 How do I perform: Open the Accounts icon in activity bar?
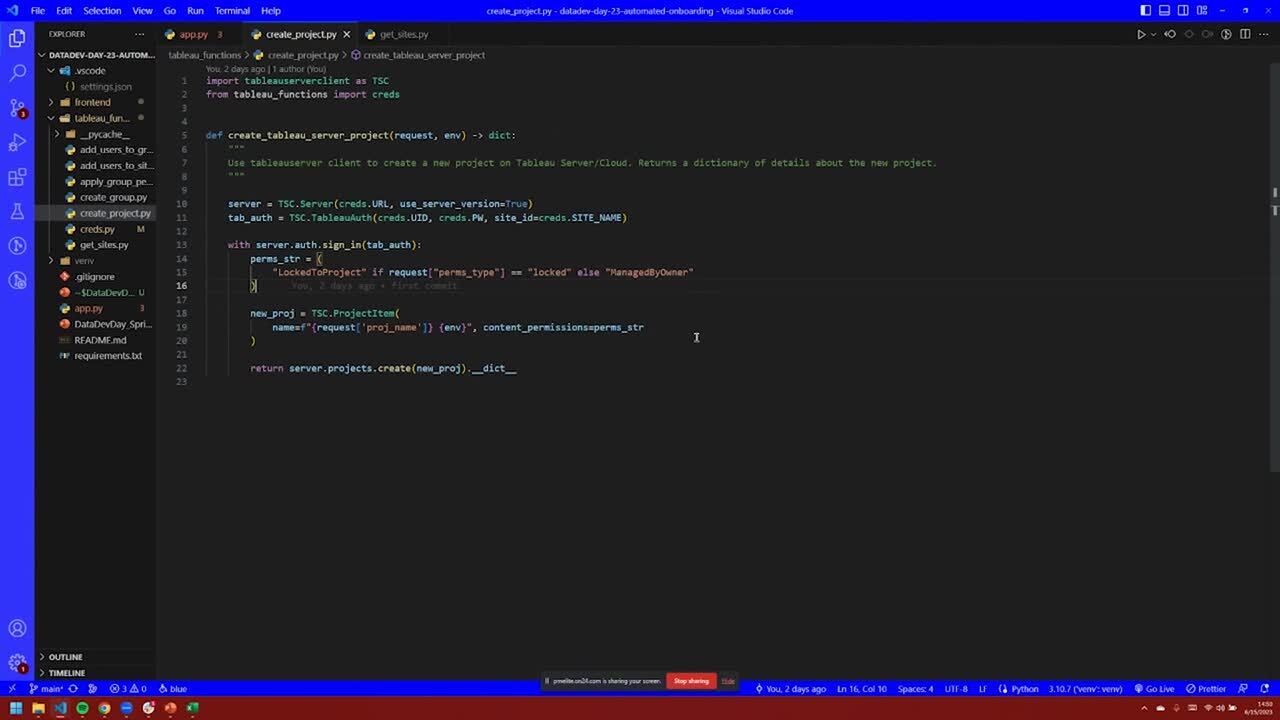click(17, 628)
